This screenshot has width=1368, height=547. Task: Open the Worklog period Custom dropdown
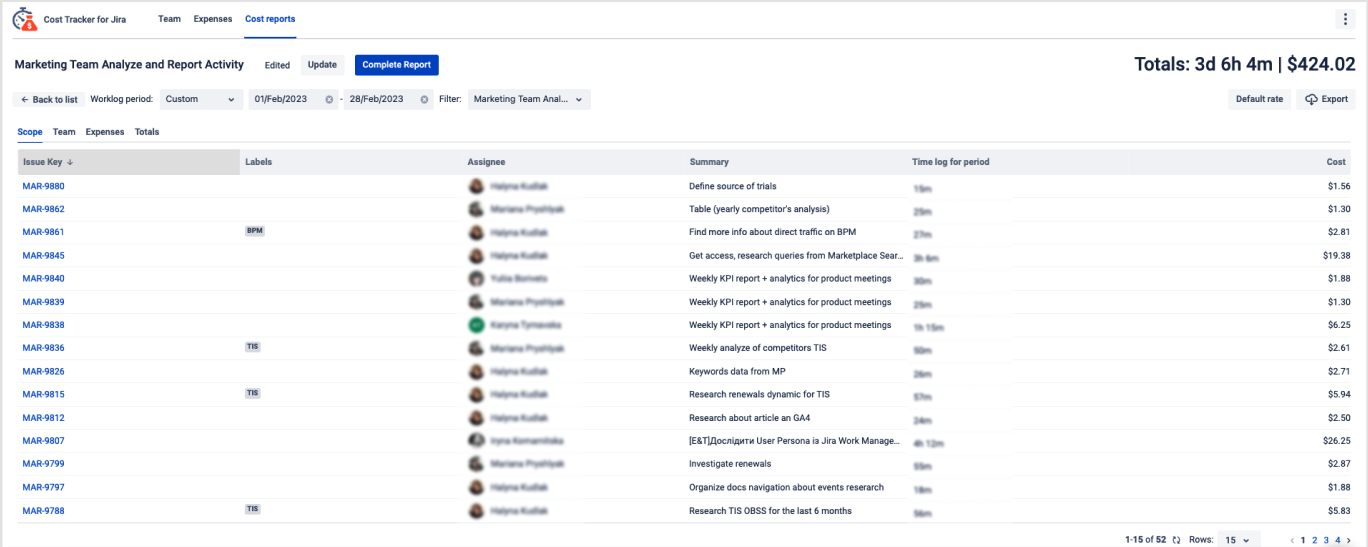click(x=201, y=100)
